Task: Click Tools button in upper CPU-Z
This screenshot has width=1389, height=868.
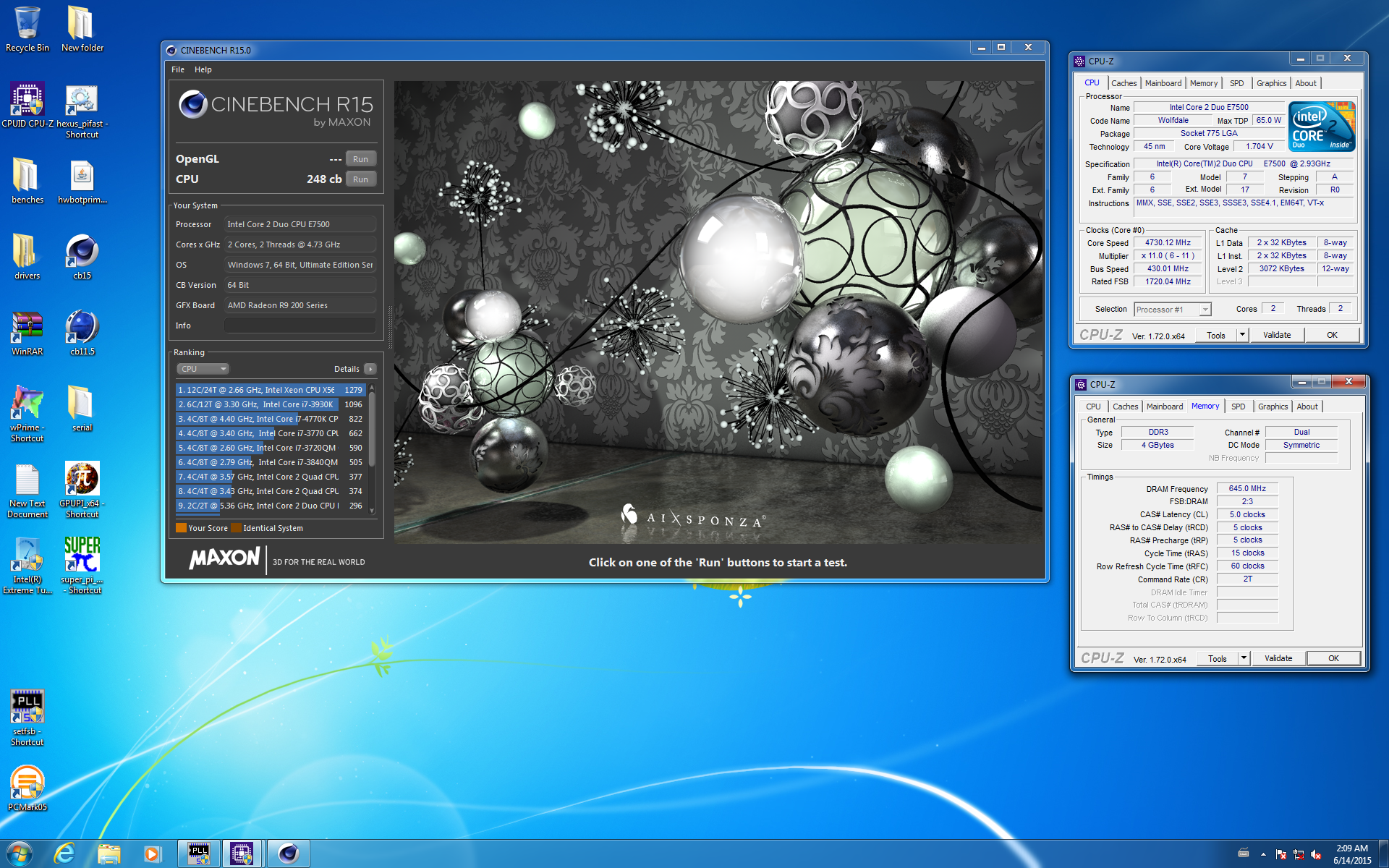Action: click(1215, 335)
